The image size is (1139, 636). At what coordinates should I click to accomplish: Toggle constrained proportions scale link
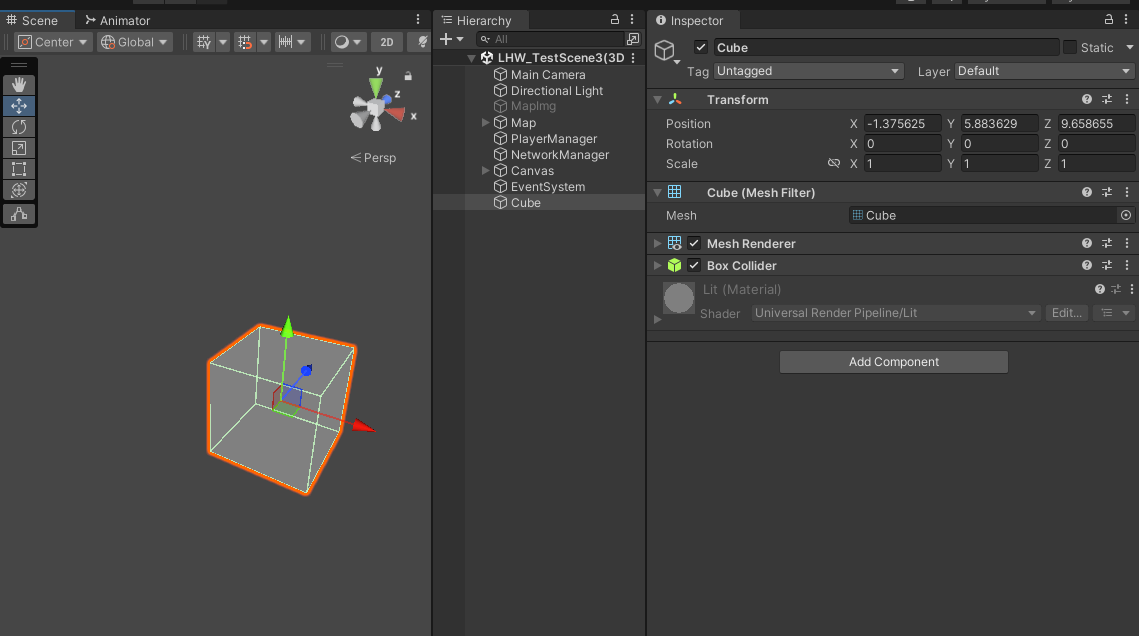(833, 163)
